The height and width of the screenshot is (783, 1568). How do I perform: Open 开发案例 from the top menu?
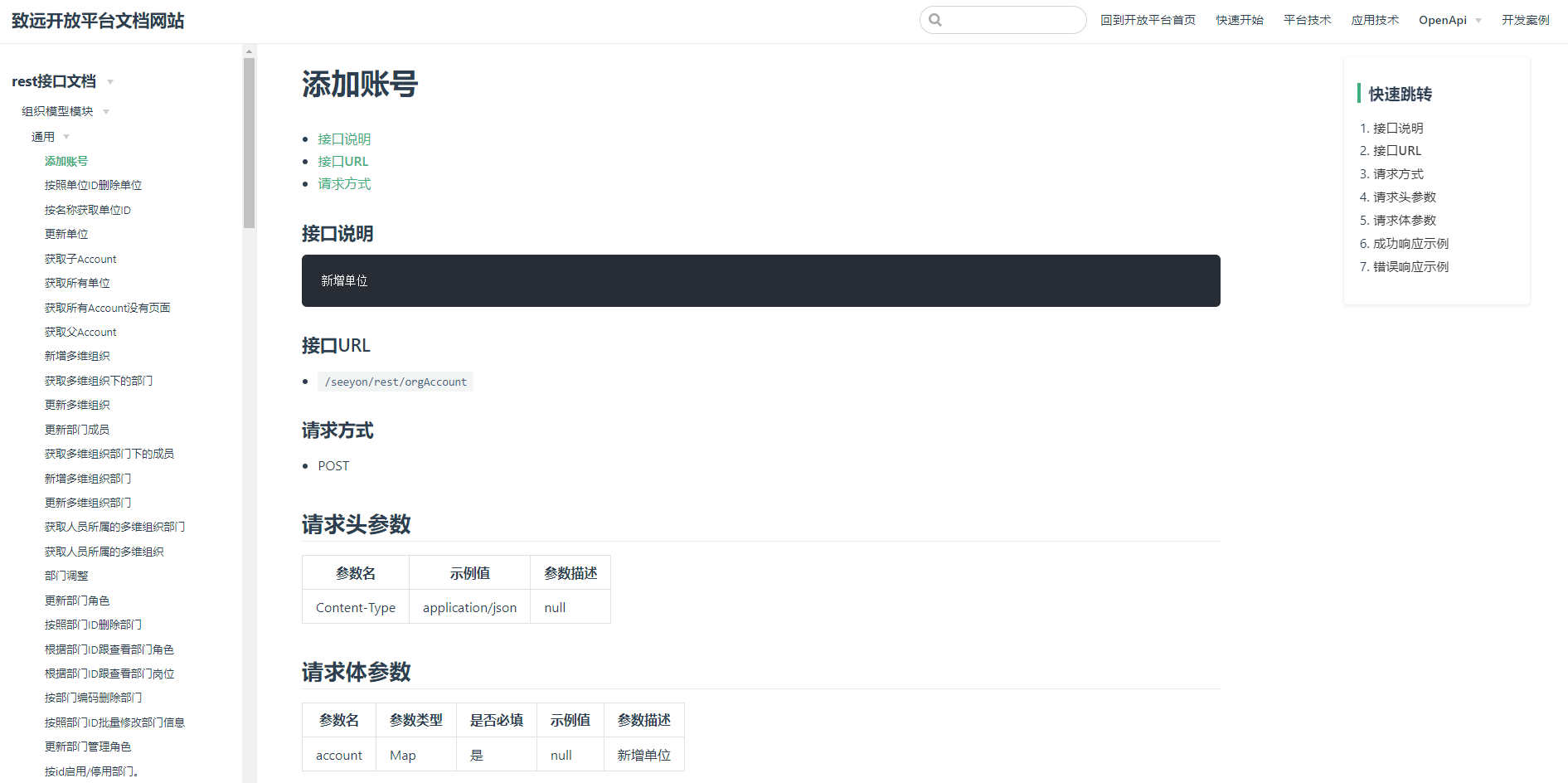click(x=1525, y=20)
